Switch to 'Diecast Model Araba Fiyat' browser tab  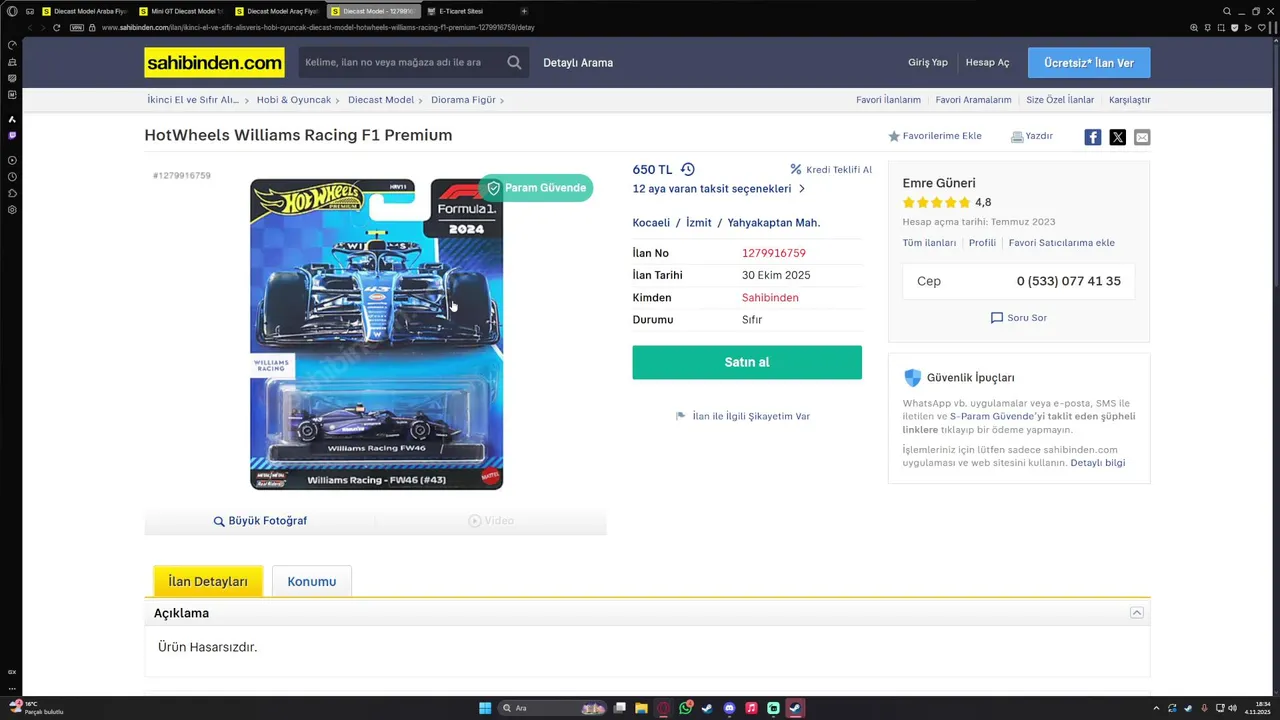84,11
